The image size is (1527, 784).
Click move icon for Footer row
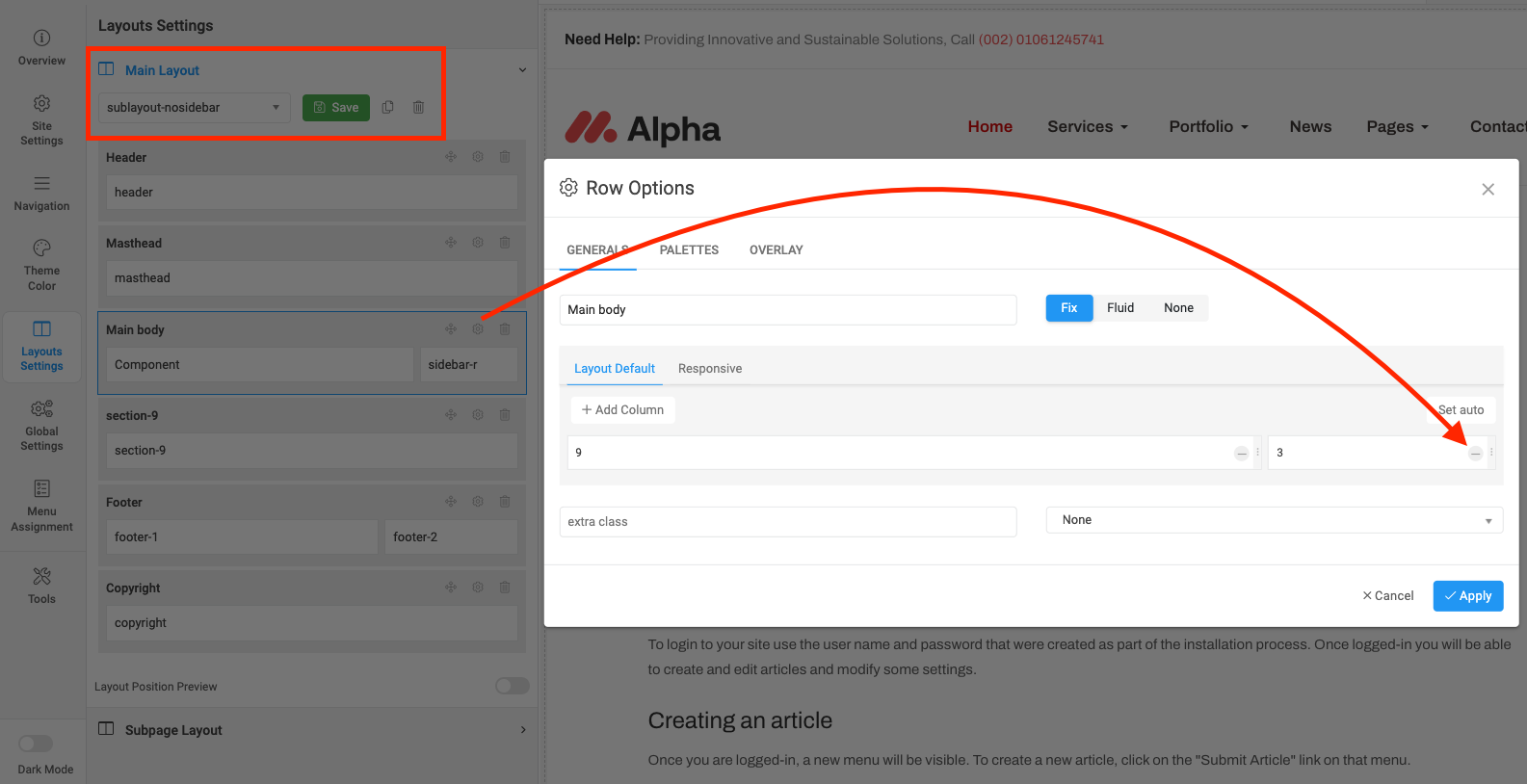tap(451, 502)
